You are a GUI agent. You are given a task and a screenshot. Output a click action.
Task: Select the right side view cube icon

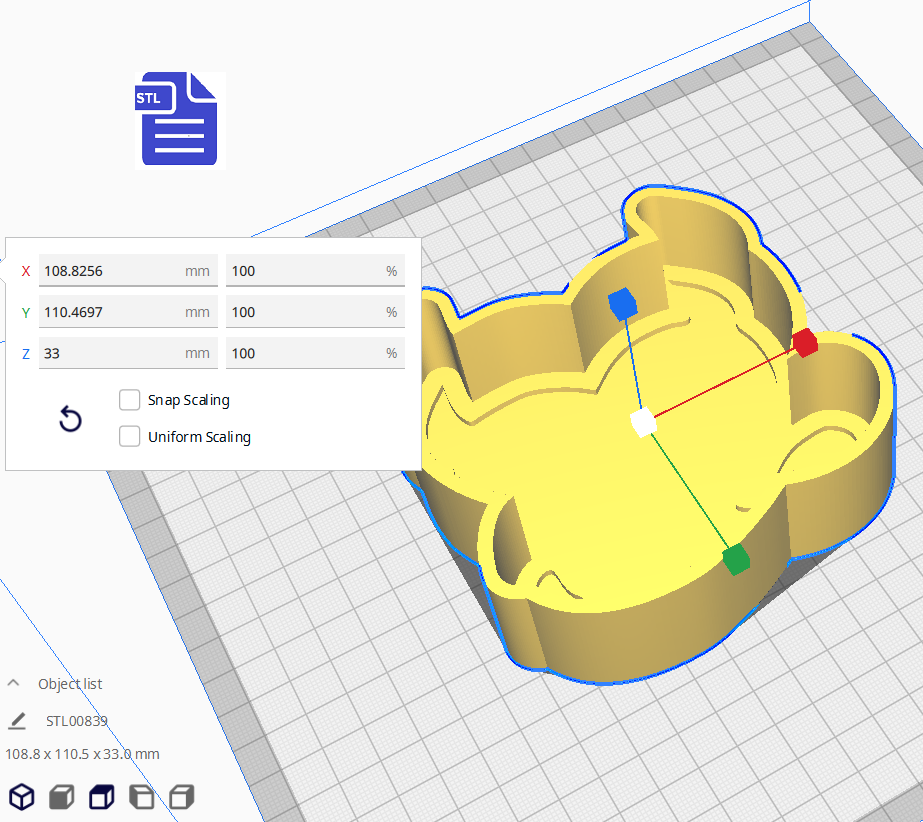181,797
